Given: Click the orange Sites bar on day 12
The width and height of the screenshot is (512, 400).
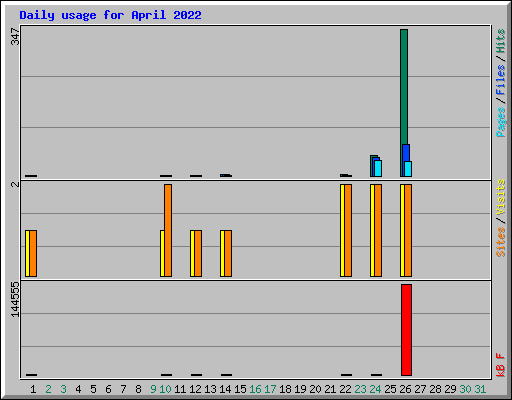Looking at the screenshot, I should 198,253.
